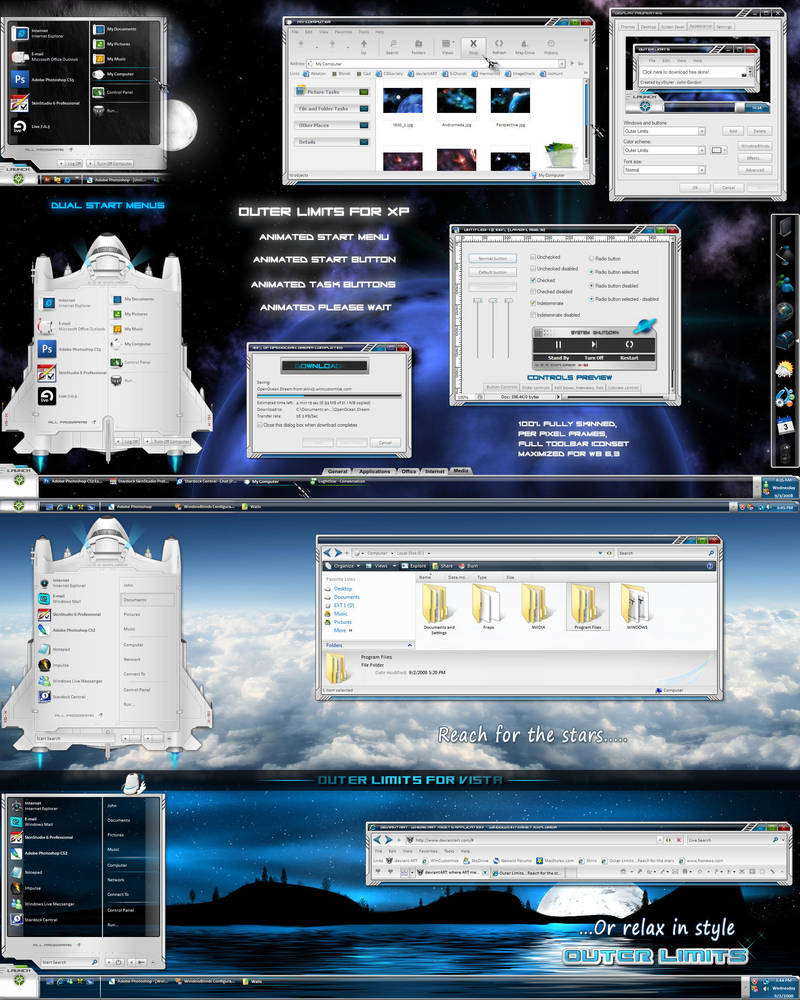This screenshot has width=800, height=1000.
Task: Open the Views dropdown in Vista Explorer
Action: pyautogui.click(x=381, y=566)
